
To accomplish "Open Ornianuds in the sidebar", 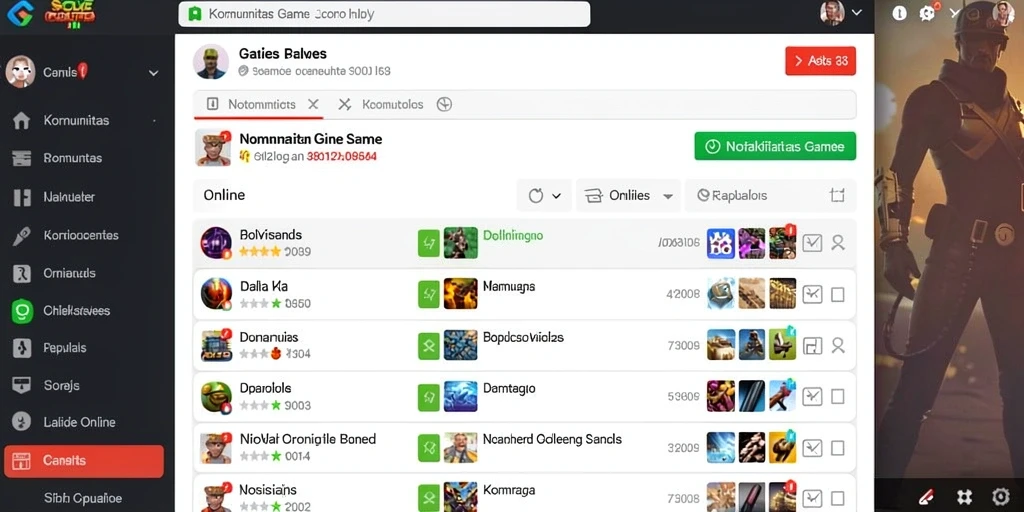I will 69,274.
